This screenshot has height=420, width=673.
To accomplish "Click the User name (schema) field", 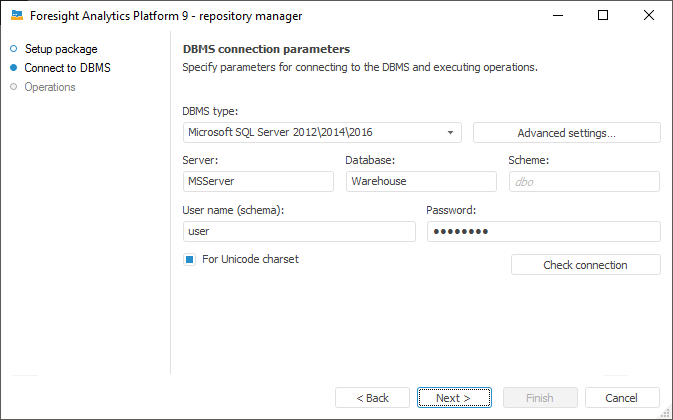I will pos(299,231).
